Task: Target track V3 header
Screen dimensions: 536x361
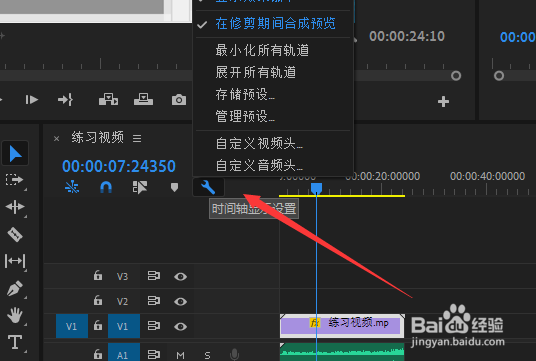Action: (x=122, y=276)
